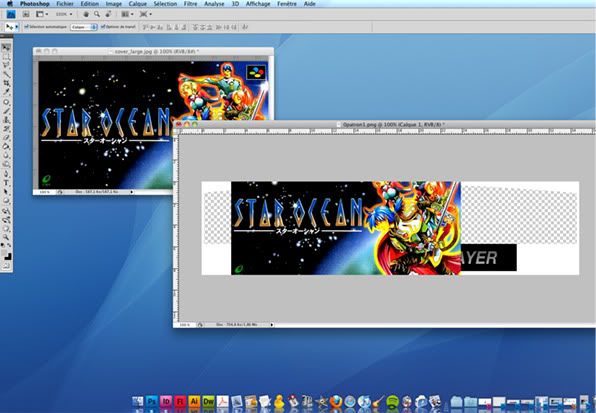This screenshot has width=596, height=413.
Task: Select the Clone Stamp tool
Action: pos(6,120)
